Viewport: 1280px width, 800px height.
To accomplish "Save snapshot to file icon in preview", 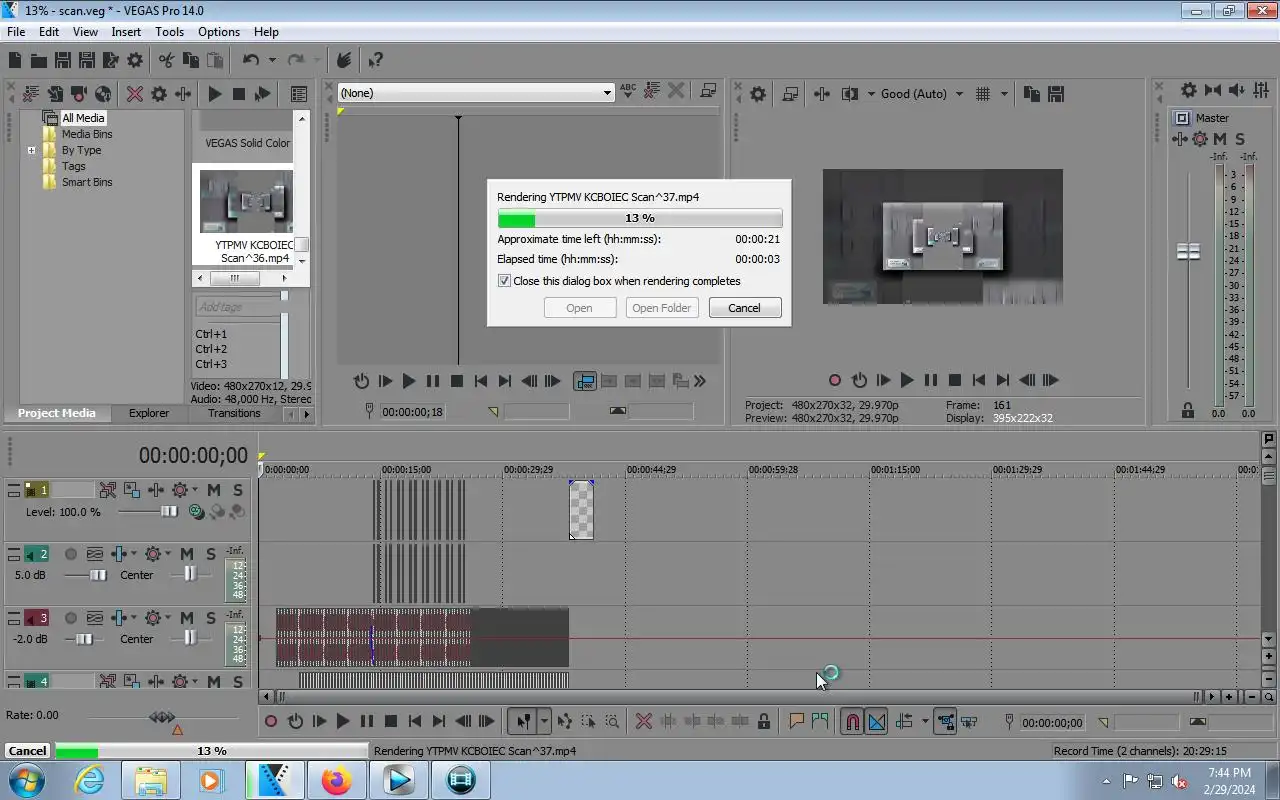I will click(1056, 94).
